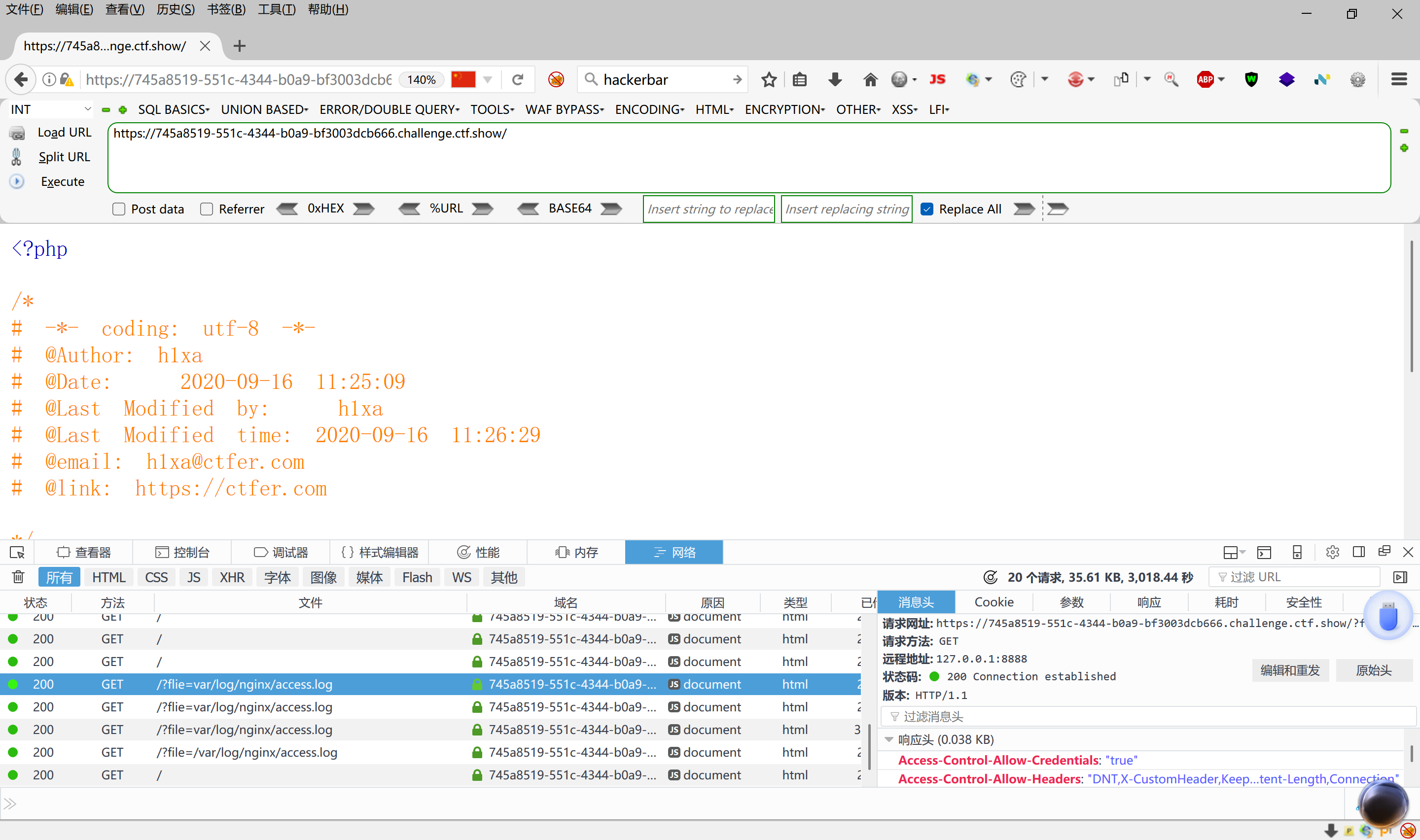This screenshot has width=1420, height=840.
Task: Expand the UNION BASED menu
Action: coord(264,110)
